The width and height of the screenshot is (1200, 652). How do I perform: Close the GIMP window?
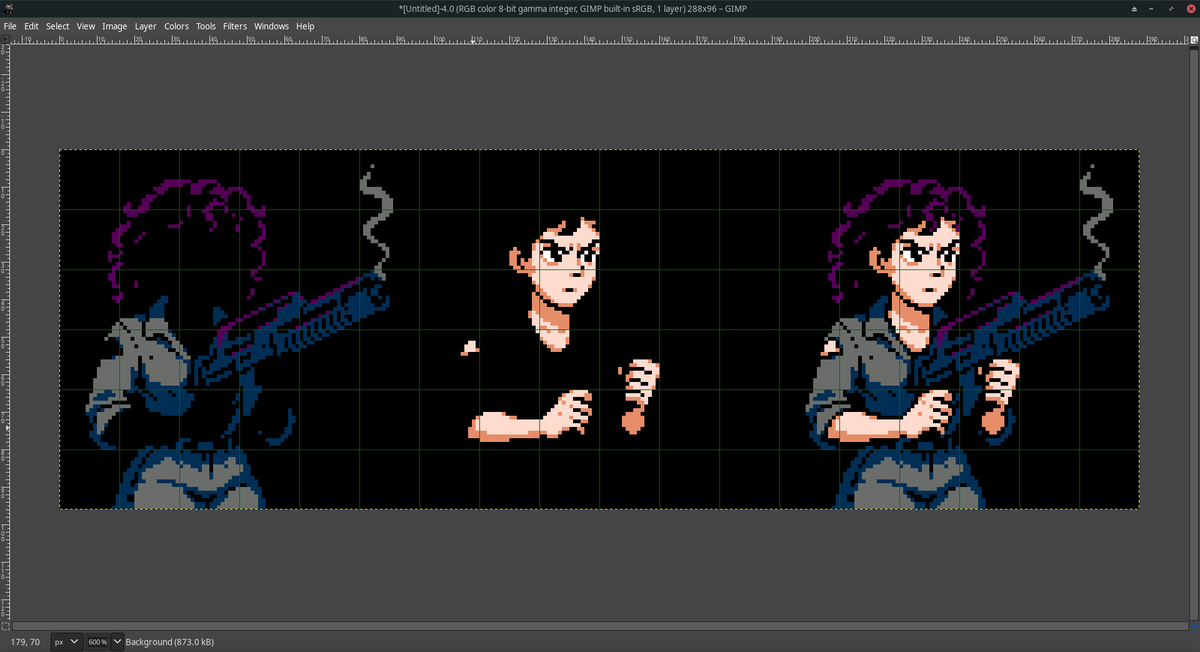(1189, 9)
